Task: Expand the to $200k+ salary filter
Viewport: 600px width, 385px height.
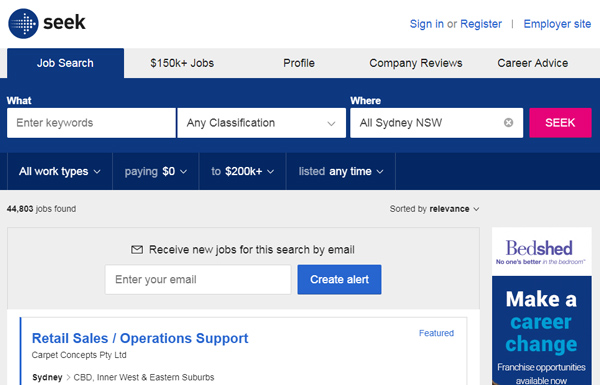Action: pos(243,171)
